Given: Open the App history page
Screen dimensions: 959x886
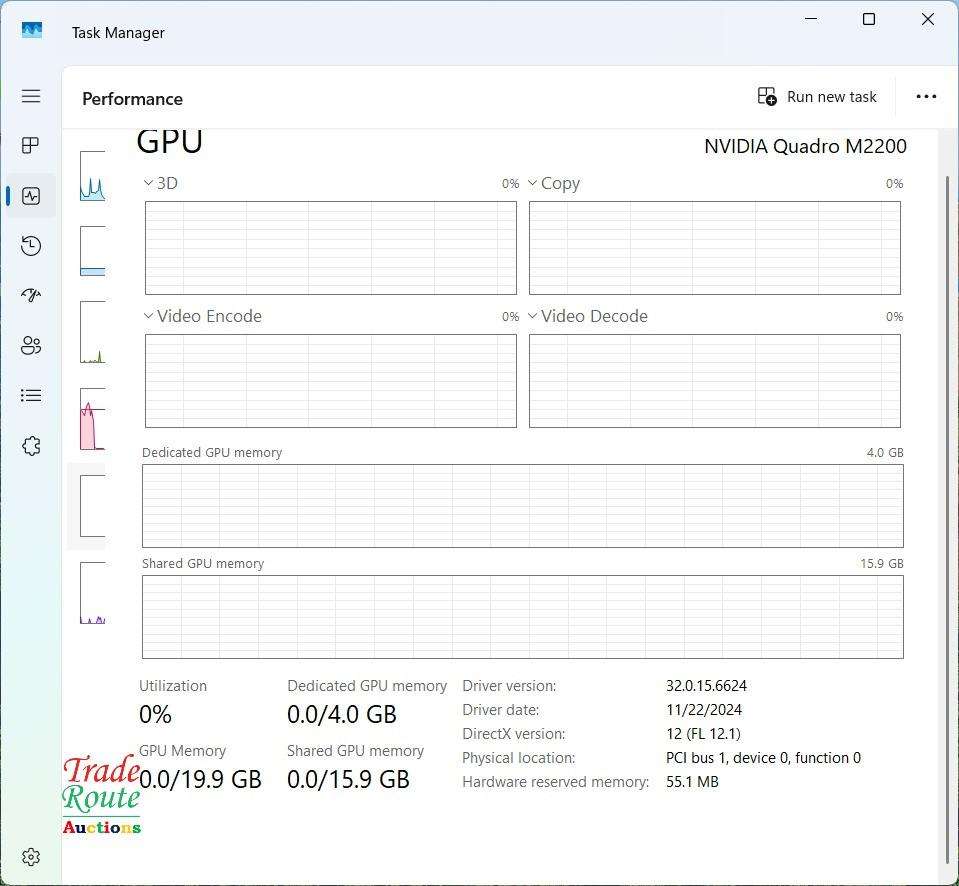Looking at the screenshot, I should [x=30, y=245].
